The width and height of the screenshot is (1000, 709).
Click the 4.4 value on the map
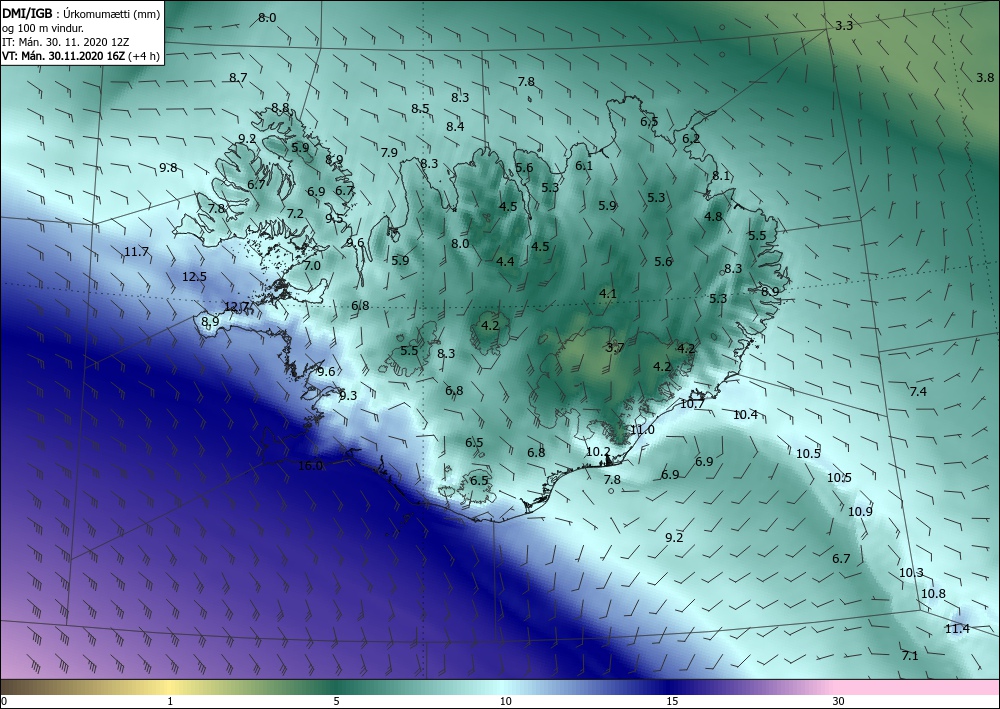505,261
